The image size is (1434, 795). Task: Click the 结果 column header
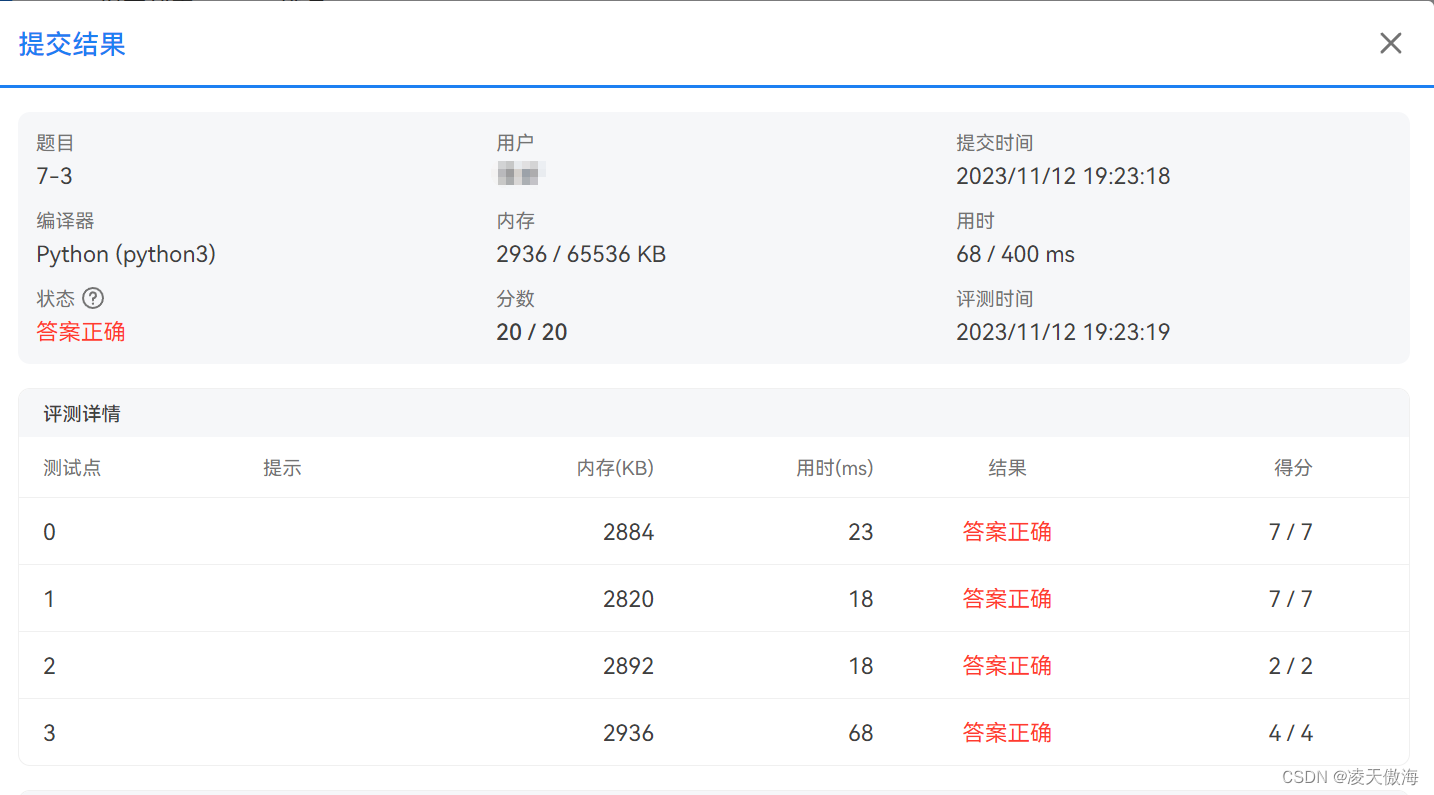point(1007,468)
